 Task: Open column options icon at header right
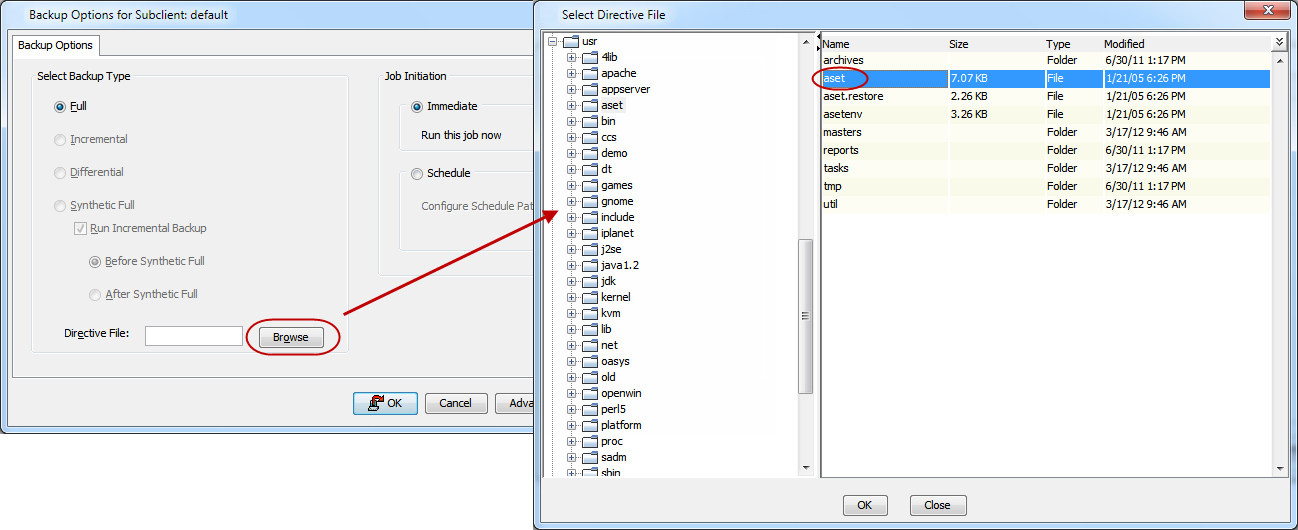tap(1279, 43)
